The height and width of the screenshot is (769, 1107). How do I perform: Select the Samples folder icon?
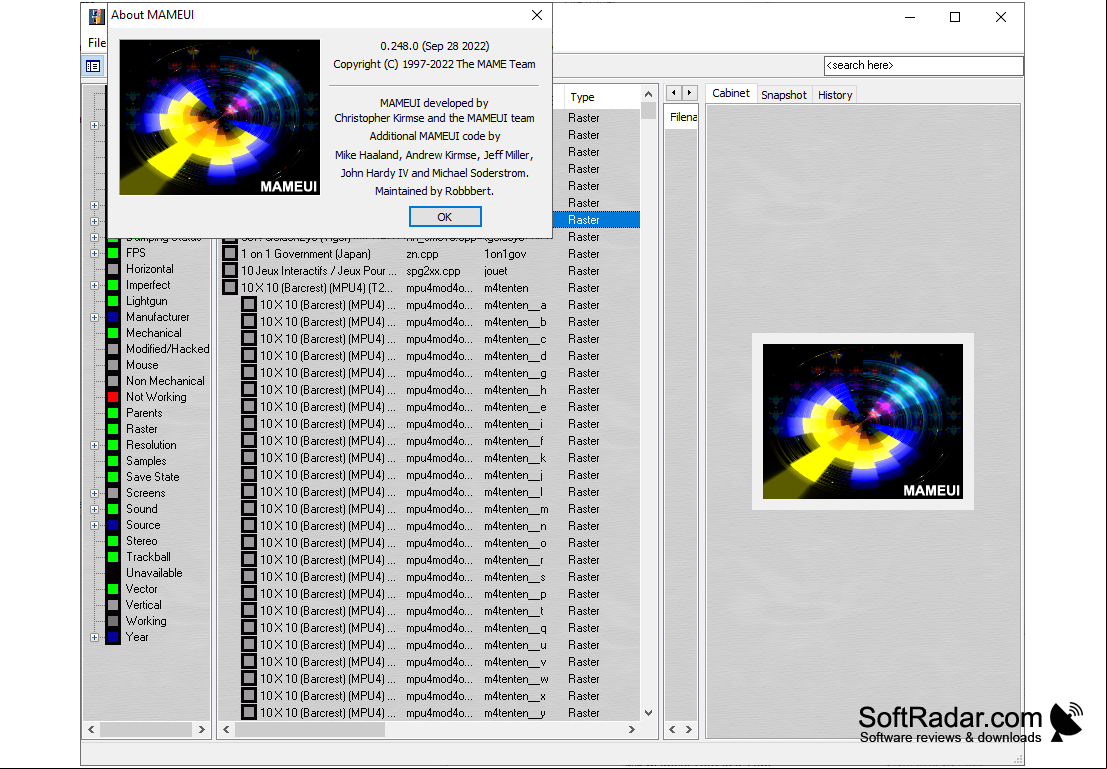point(113,461)
